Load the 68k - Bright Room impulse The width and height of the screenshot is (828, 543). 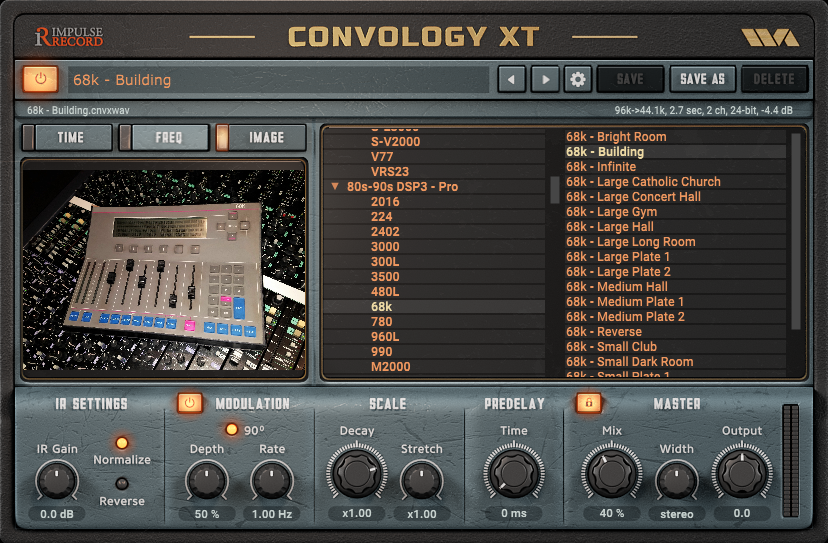[x=675, y=137]
